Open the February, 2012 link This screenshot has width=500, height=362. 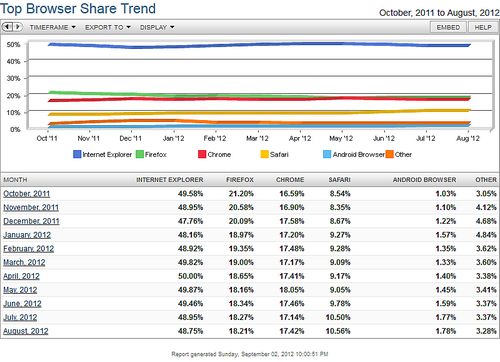pyautogui.click(x=29, y=249)
